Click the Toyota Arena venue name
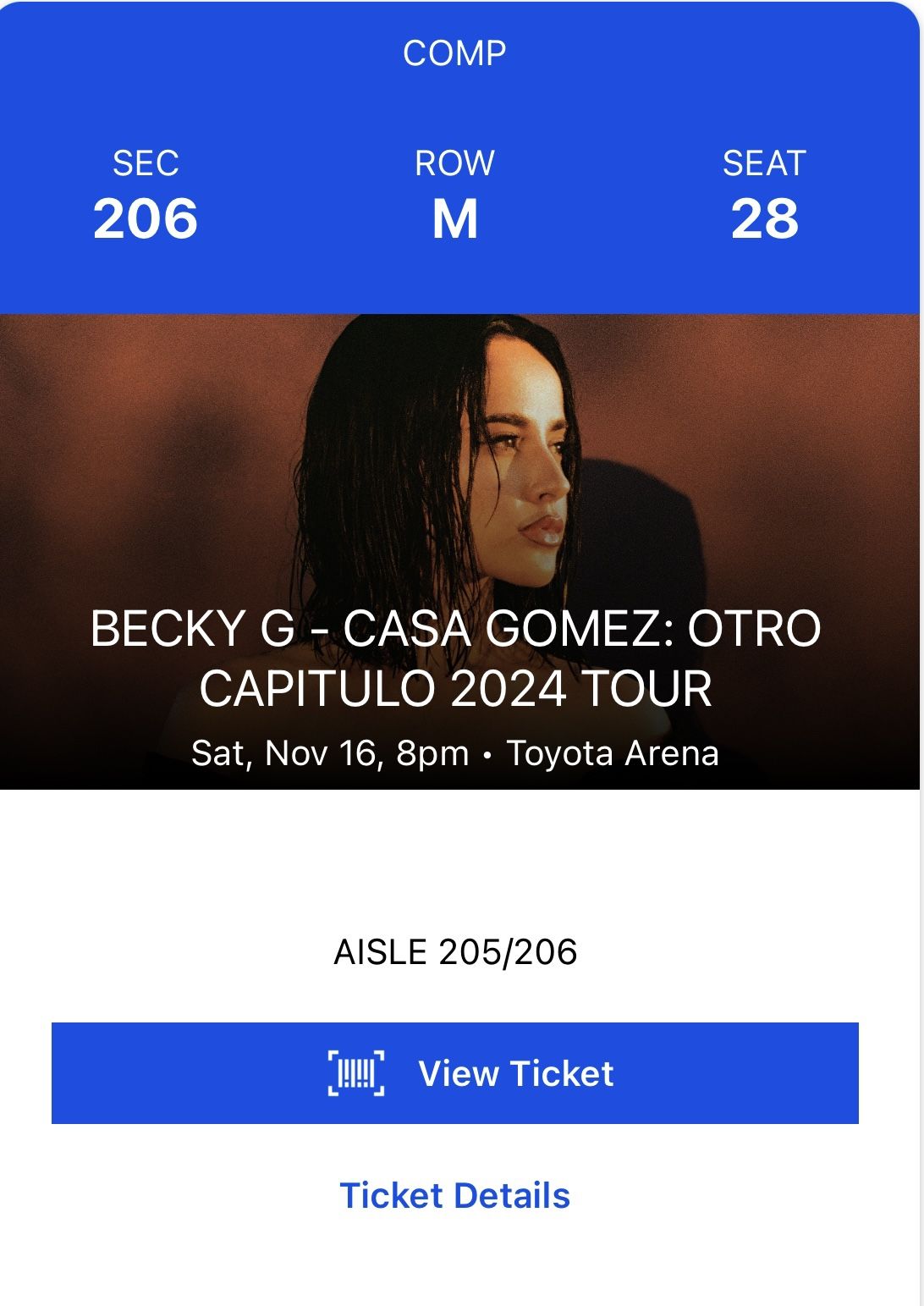 point(613,753)
